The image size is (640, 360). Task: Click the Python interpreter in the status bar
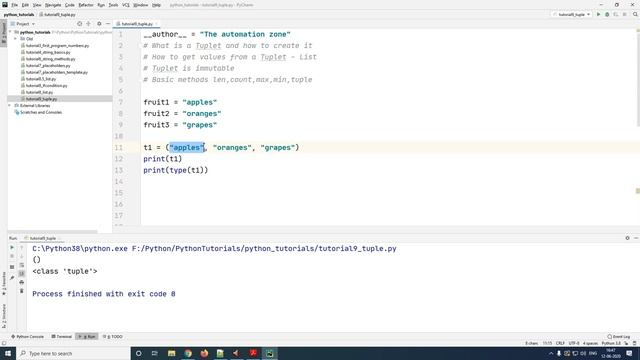[611, 343]
